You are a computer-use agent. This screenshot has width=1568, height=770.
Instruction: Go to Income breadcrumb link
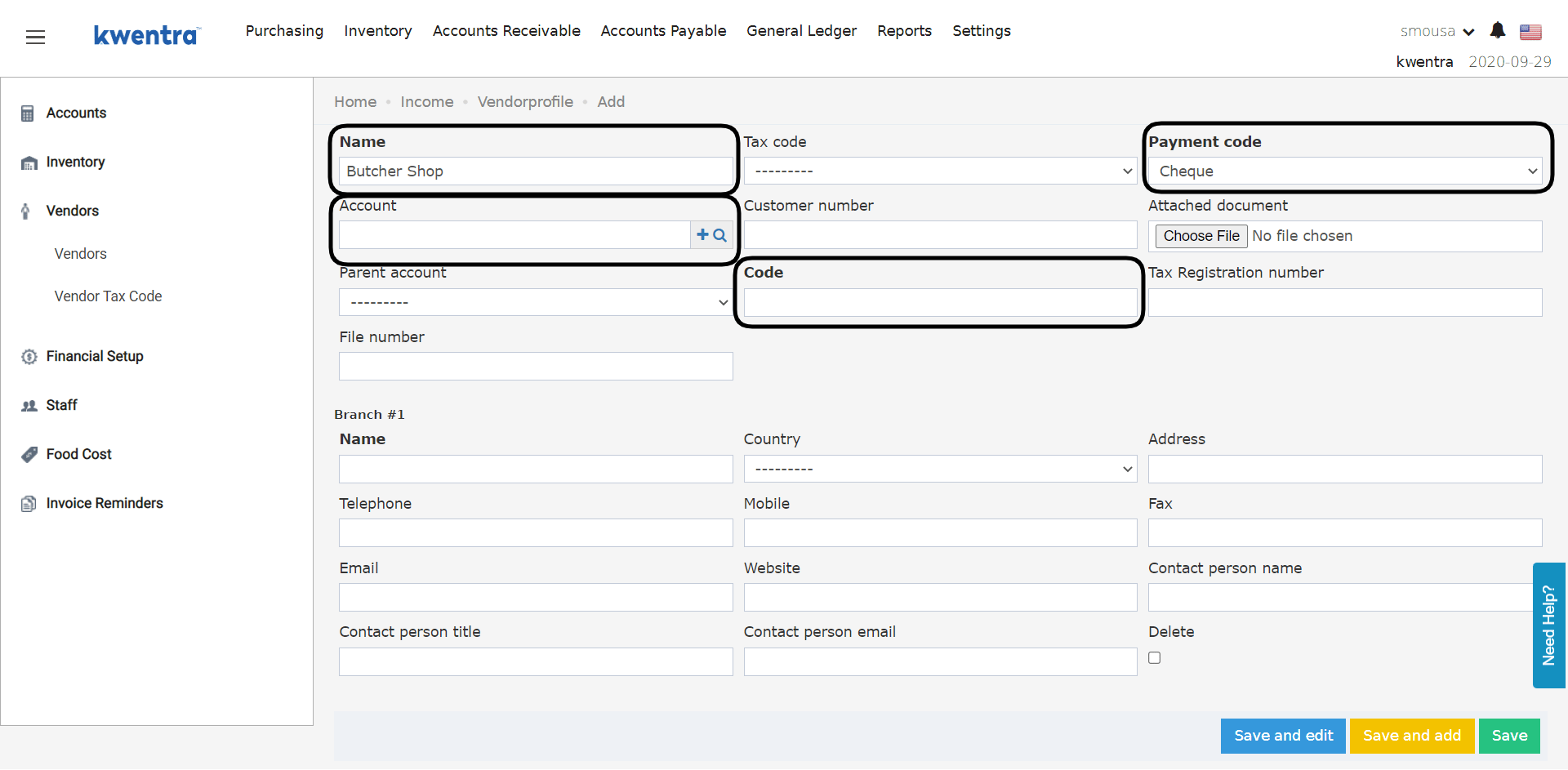[x=427, y=102]
